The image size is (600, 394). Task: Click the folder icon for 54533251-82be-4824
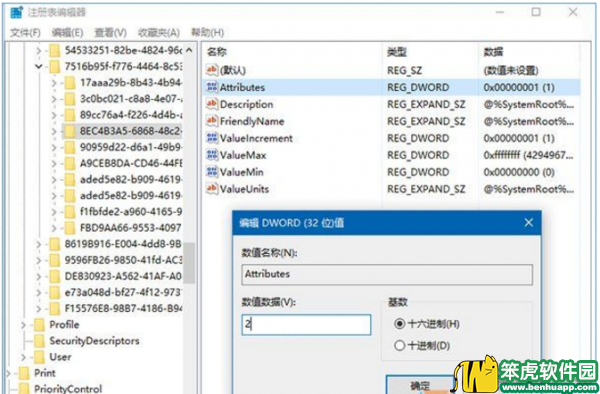(x=55, y=50)
